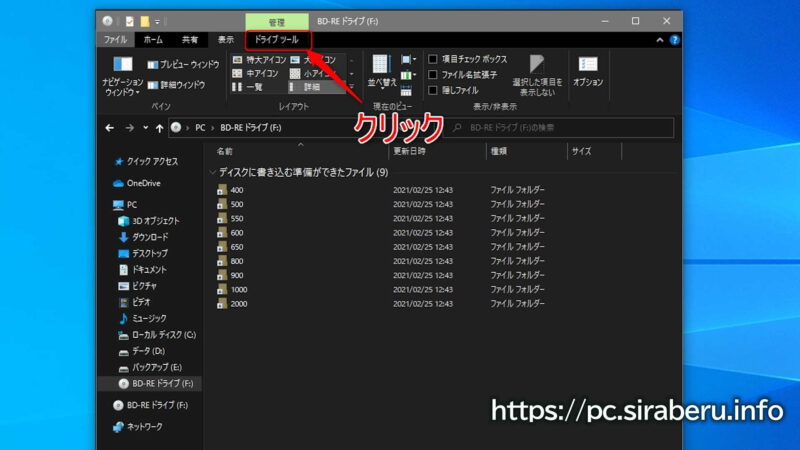Select folder 1000
Image resolution: width=800 pixels, height=450 pixels.
(238, 290)
